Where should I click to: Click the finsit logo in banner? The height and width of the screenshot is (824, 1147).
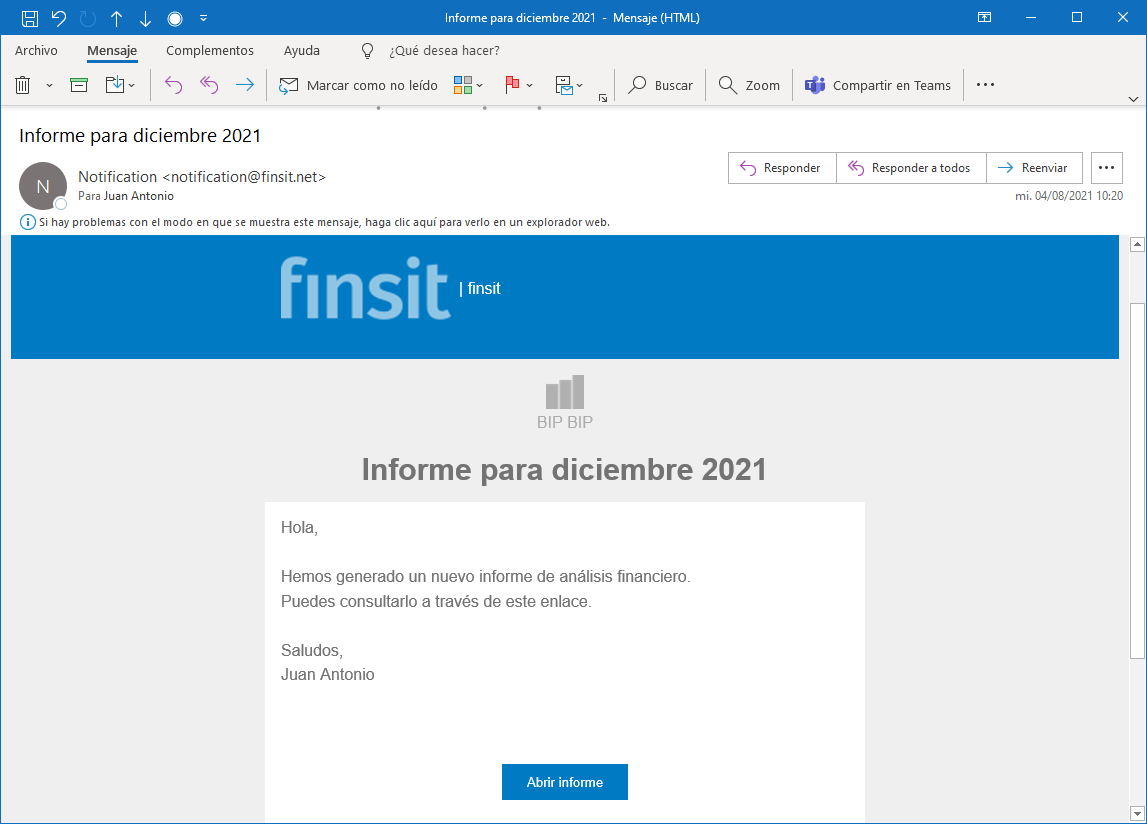click(x=364, y=288)
